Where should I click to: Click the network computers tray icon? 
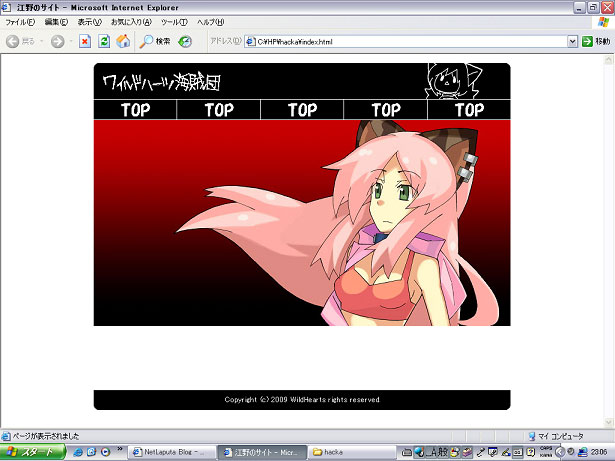[x=583, y=452]
